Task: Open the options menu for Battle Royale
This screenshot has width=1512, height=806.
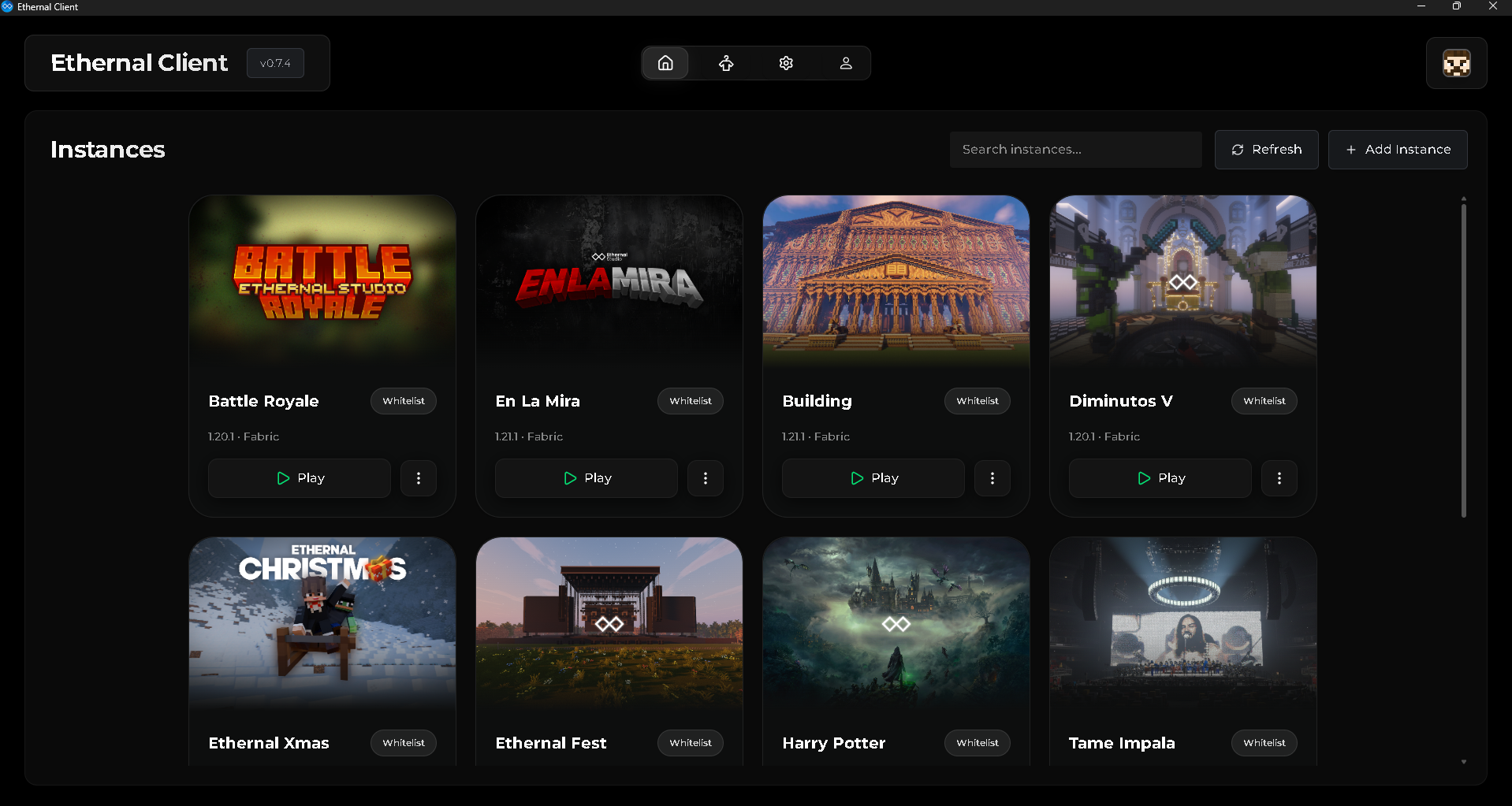Action: pyautogui.click(x=418, y=477)
